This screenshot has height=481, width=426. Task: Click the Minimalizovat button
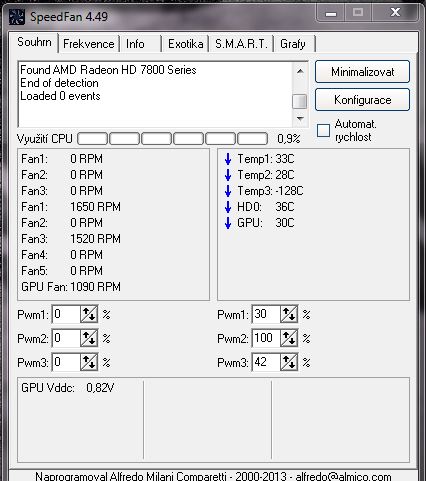click(362, 72)
